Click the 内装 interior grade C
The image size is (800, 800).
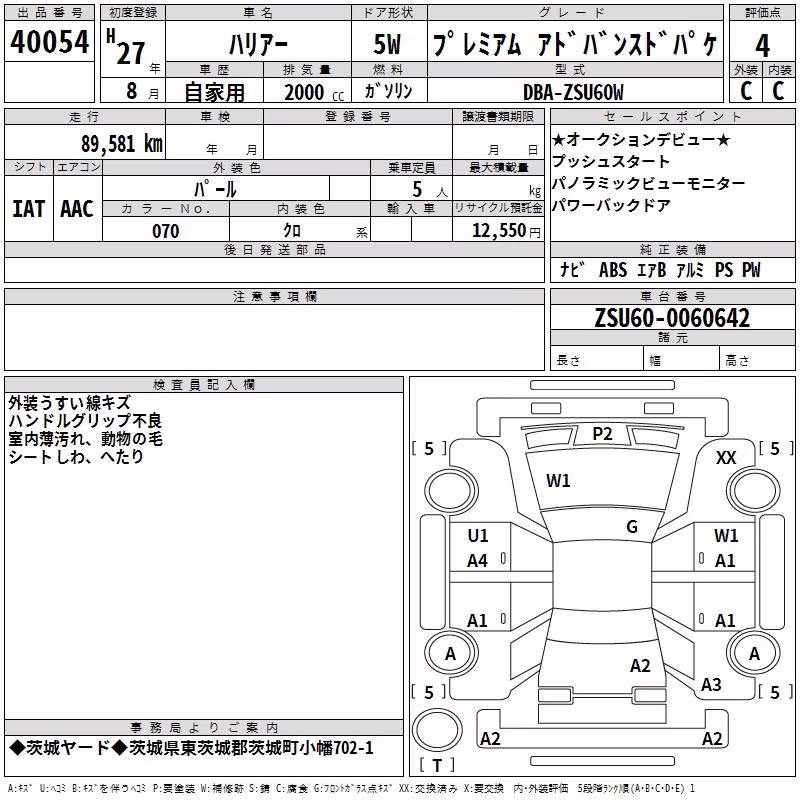[x=779, y=90]
